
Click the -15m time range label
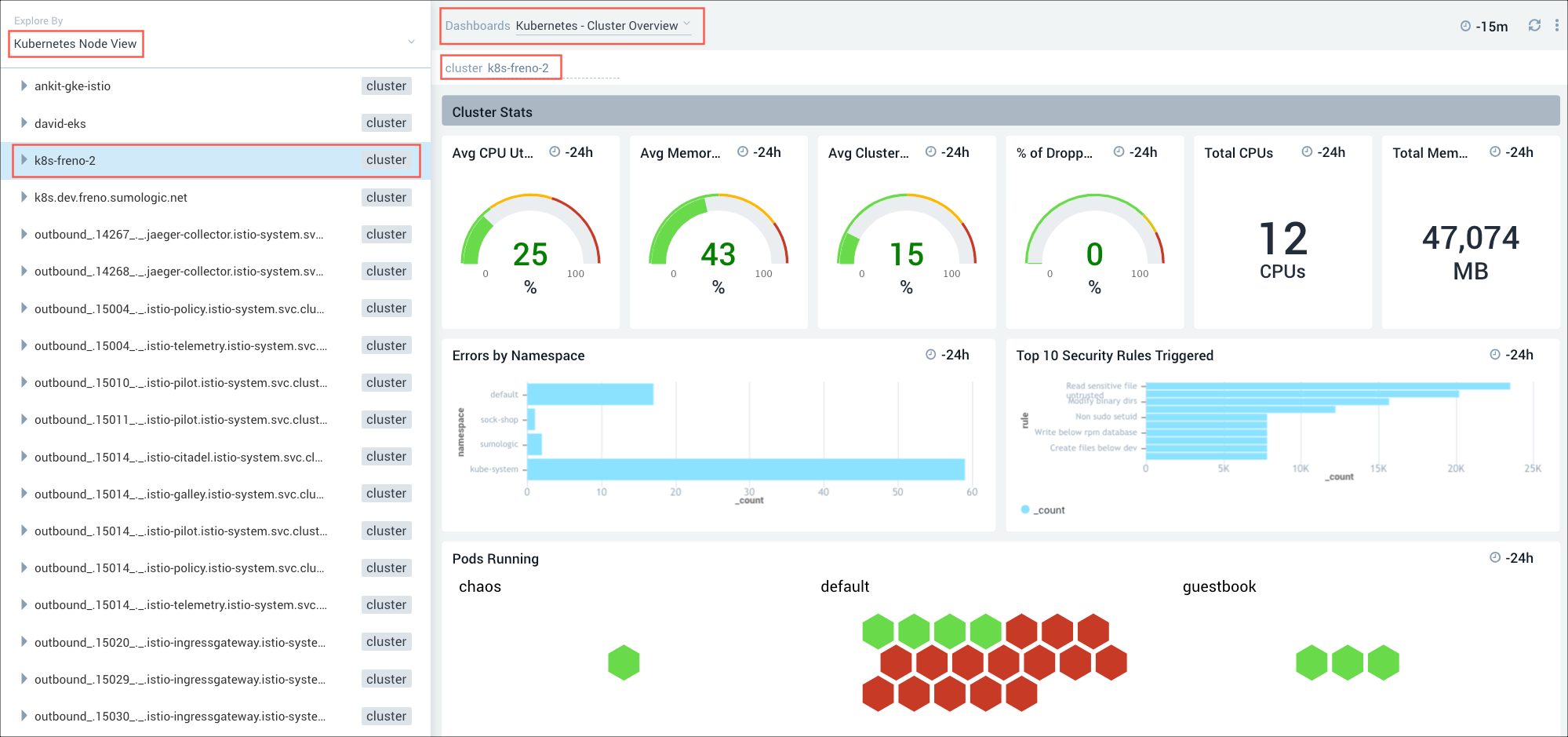point(1492,27)
